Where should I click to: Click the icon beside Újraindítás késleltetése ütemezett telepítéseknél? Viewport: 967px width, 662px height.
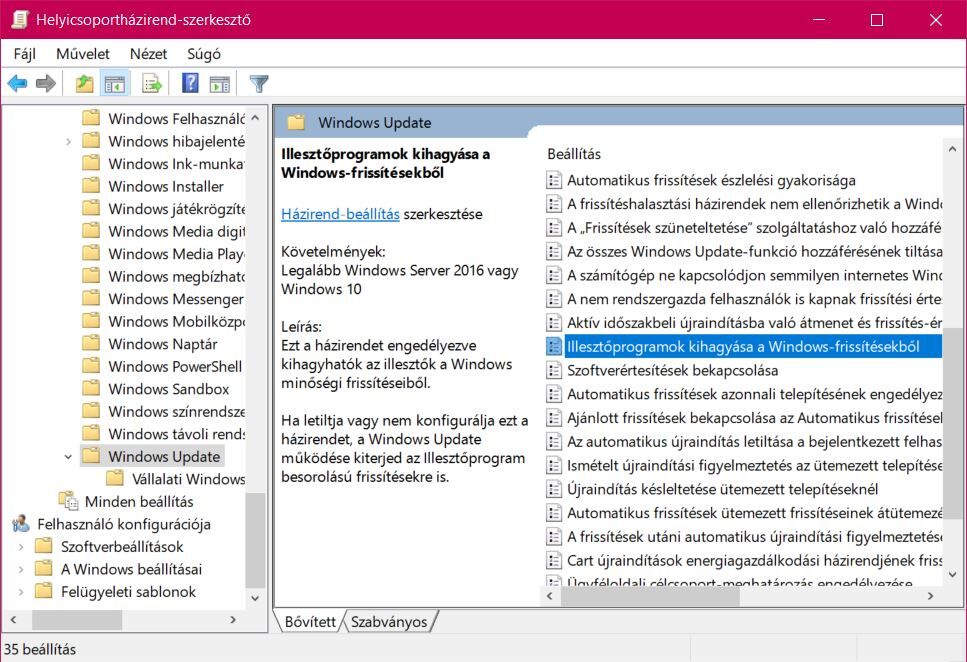(554, 489)
